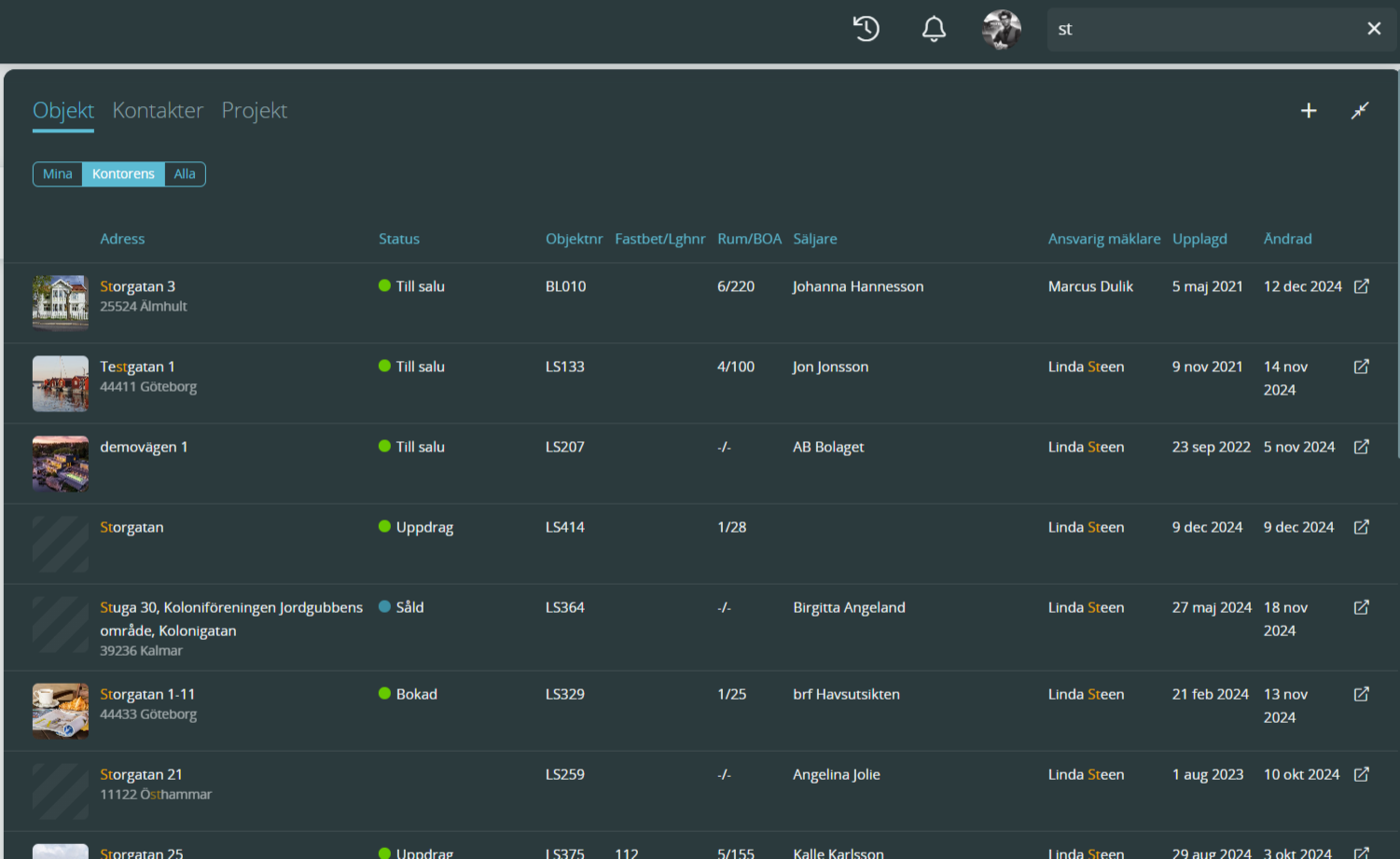The image size is (1400, 859).
Task: Select the Mina filter
Action: [58, 174]
